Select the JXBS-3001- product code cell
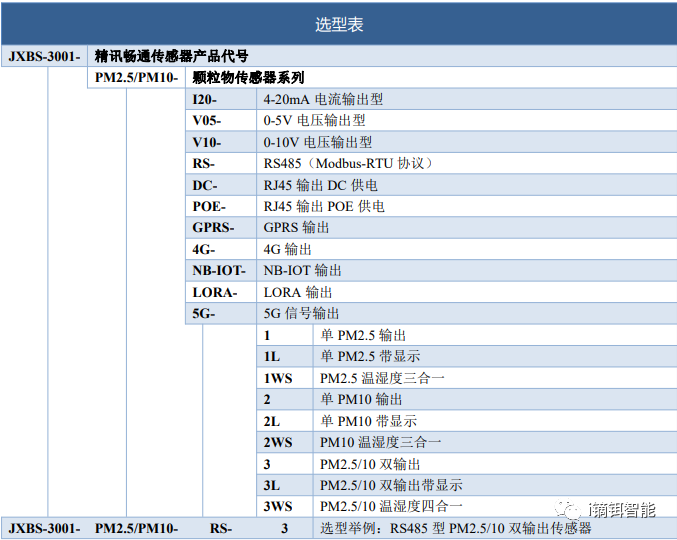The image size is (677, 540). pyautogui.click(x=43, y=56)
